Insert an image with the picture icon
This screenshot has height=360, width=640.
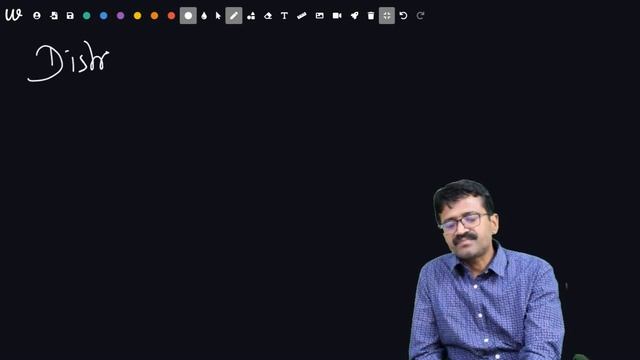point(320,16)
